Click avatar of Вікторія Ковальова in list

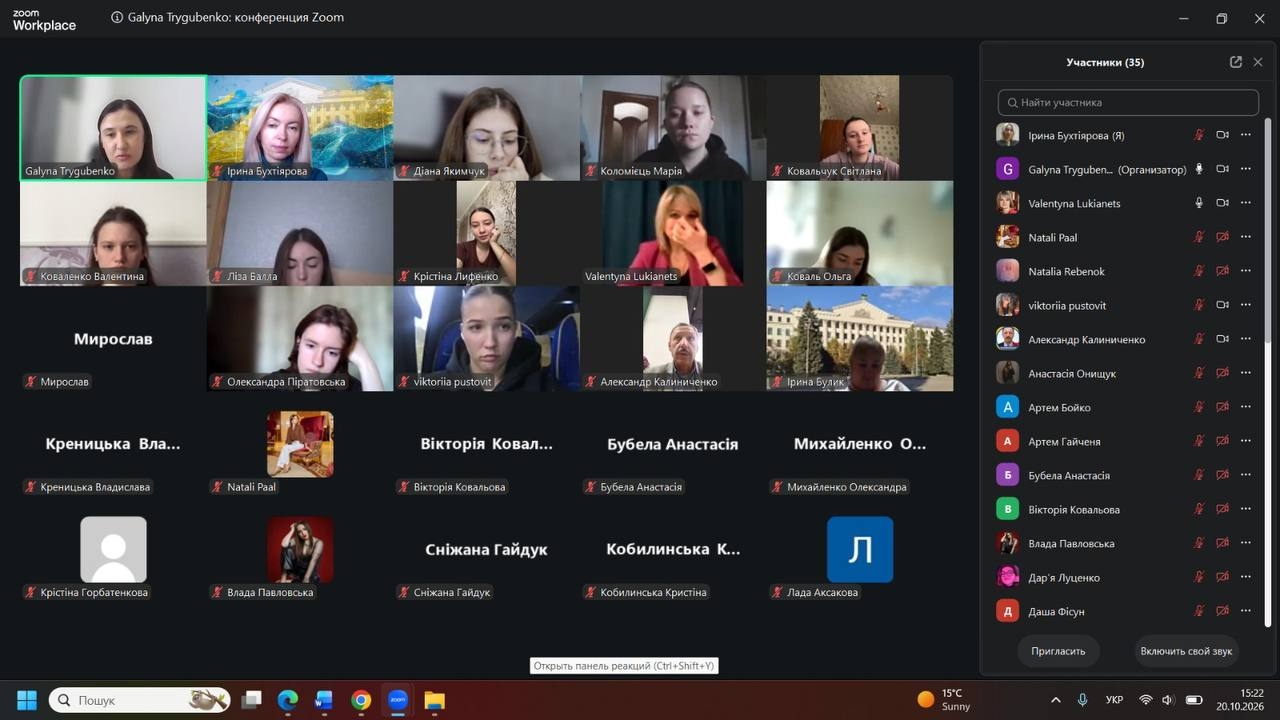[1008, 509]
